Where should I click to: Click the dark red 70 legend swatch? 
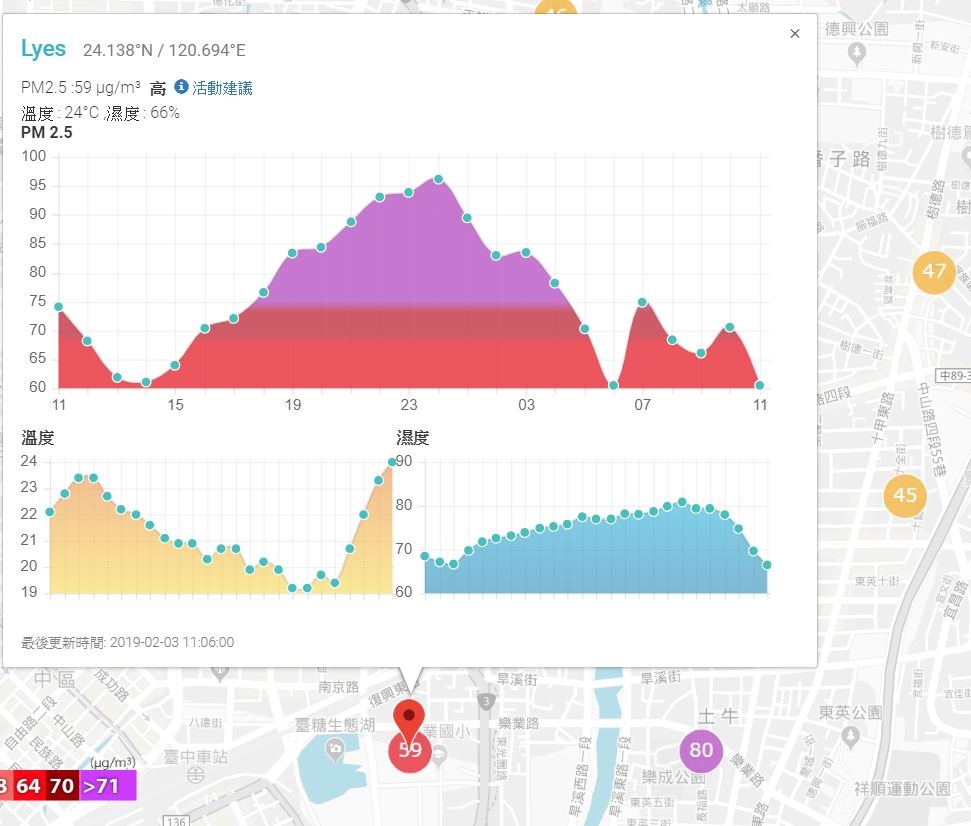(x=62, y=785)
